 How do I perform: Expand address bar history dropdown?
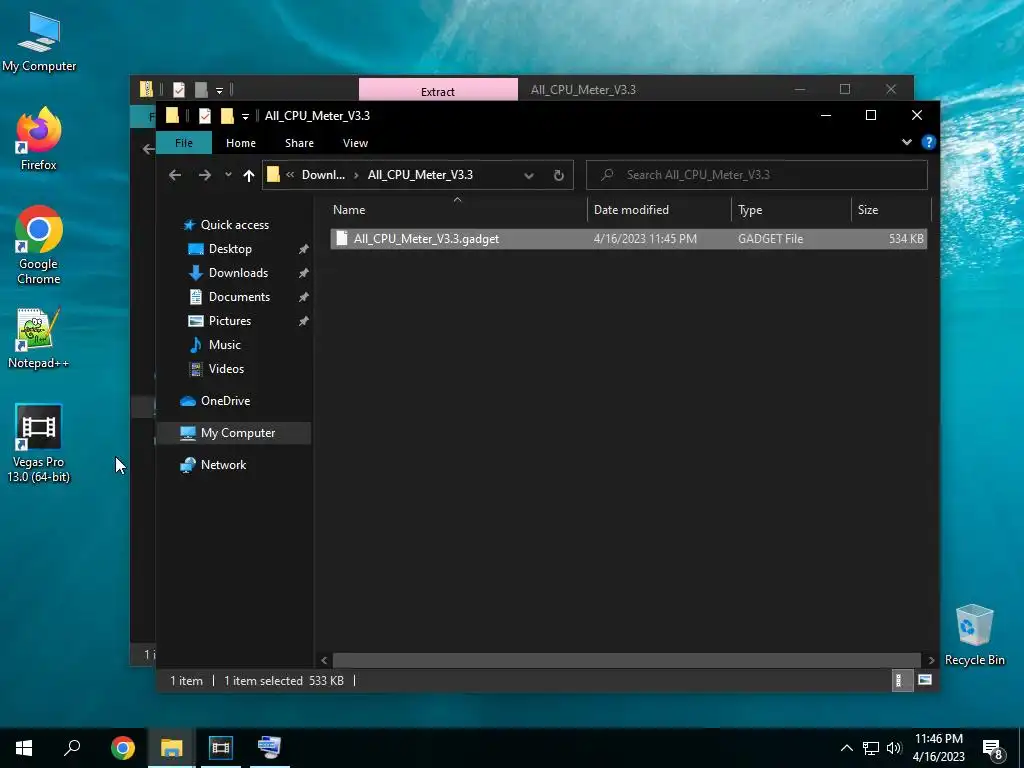(x=529, y=175)
